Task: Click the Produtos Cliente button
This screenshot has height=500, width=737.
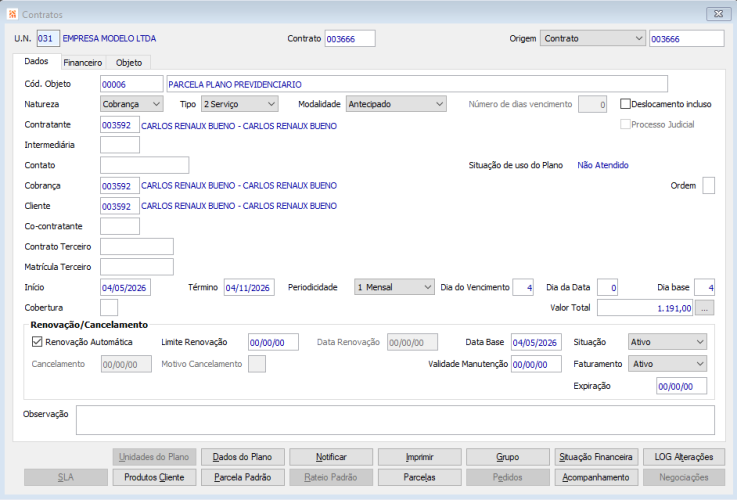Action: [x=154, y=477]
